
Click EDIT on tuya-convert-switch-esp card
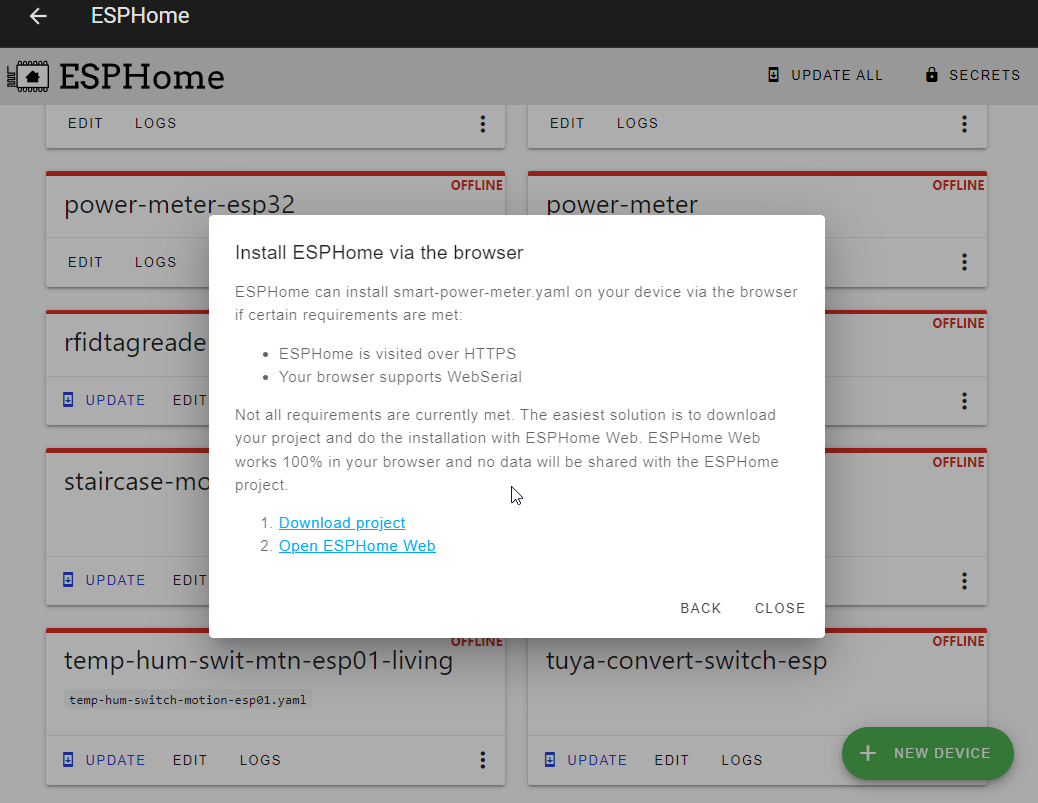tap(672, 760)
